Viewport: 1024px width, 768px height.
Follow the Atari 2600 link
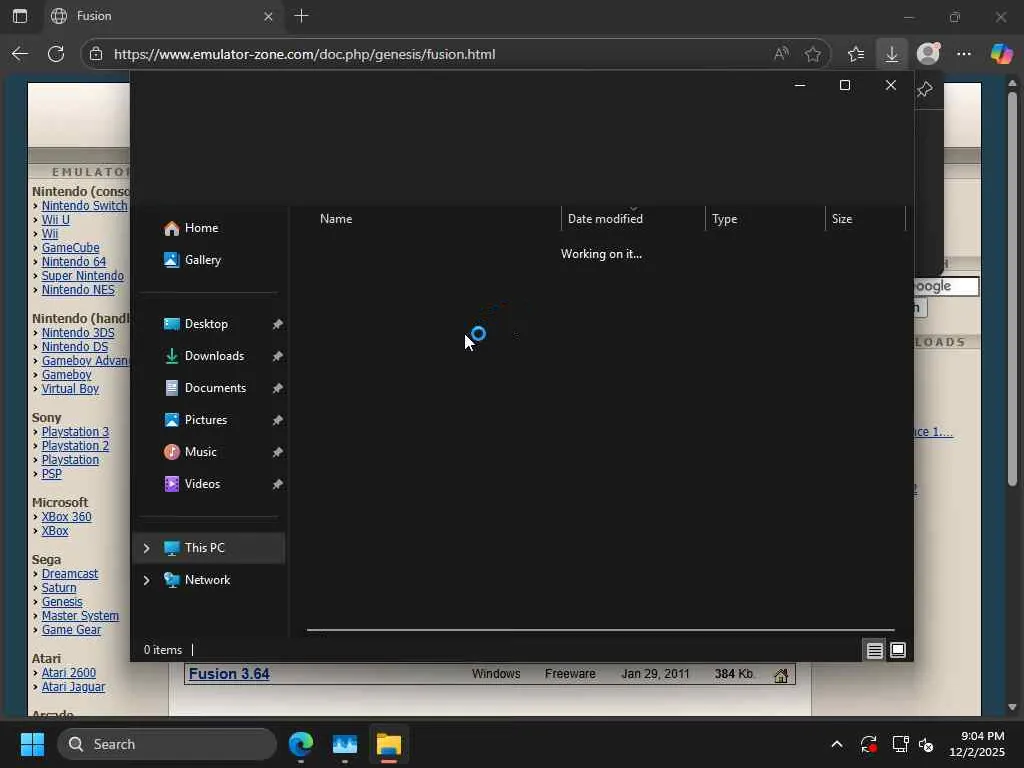pyautogui.click(x=69, y=673)
